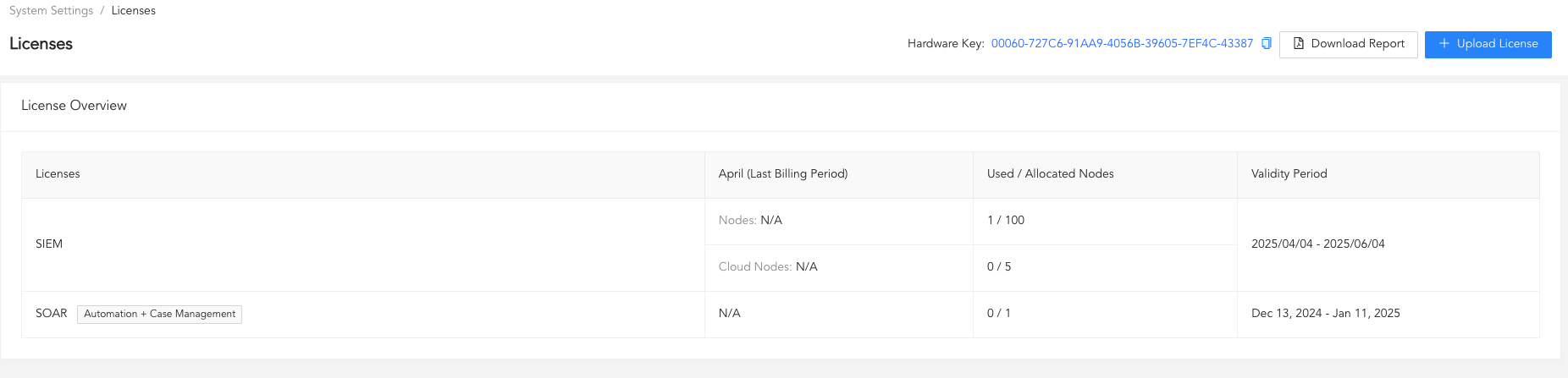
Task: Click April (Last Billing Period) column header
Action: [x=783, y=174]
